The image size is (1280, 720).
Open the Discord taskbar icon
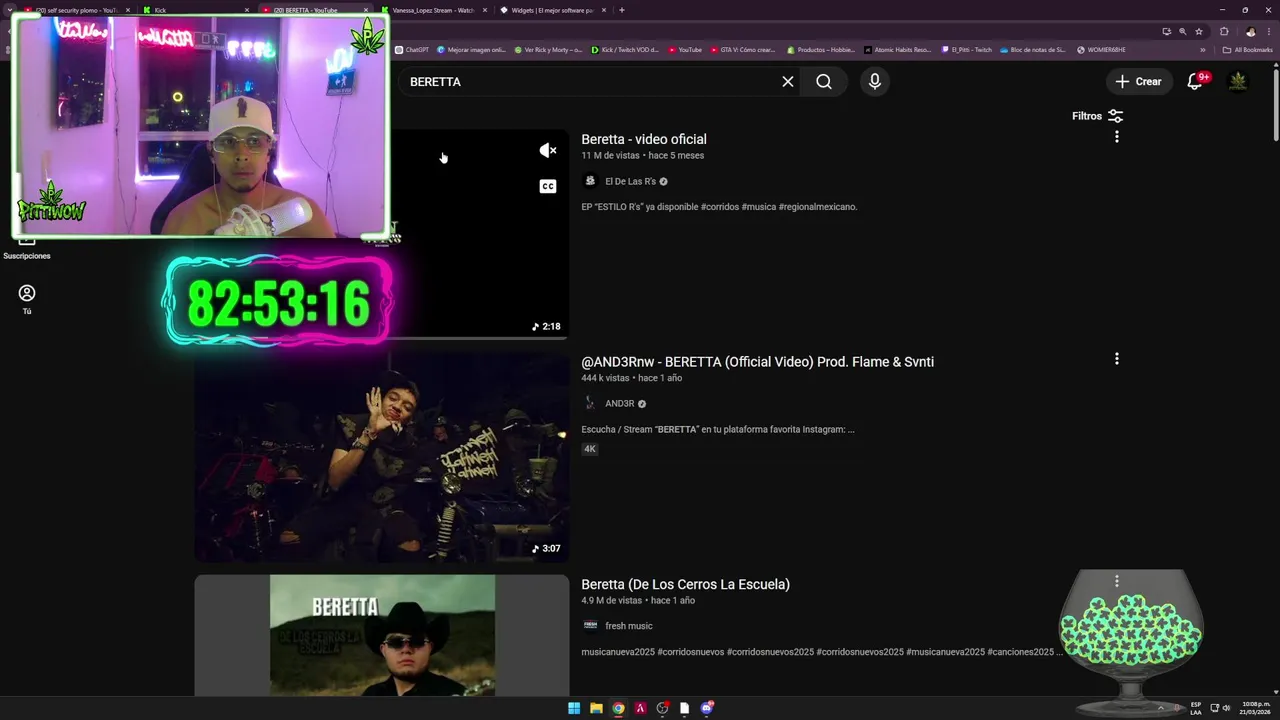(707, 708)
